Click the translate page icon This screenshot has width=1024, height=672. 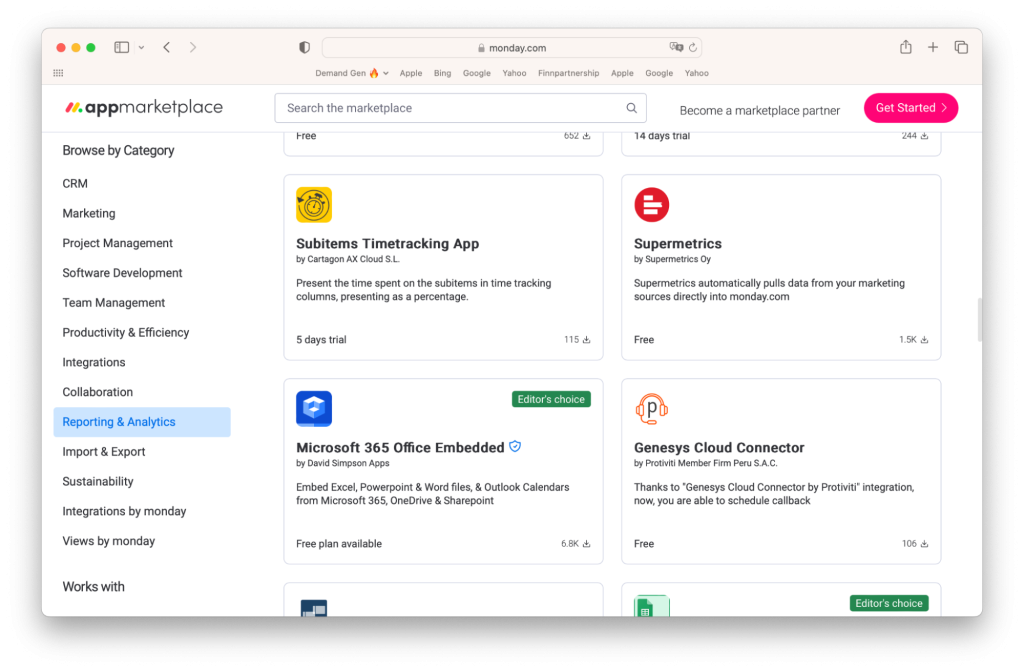click(676, 47)
